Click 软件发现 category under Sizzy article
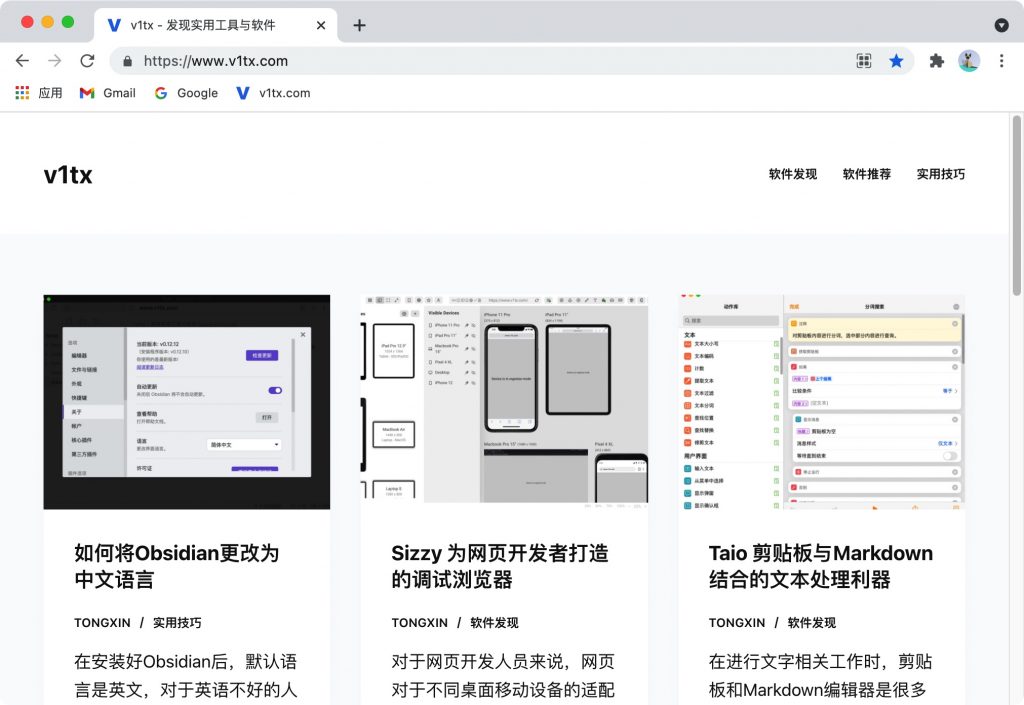Image resolution: width=1024 pixels, height=705 pixels. tap(494, 623)
